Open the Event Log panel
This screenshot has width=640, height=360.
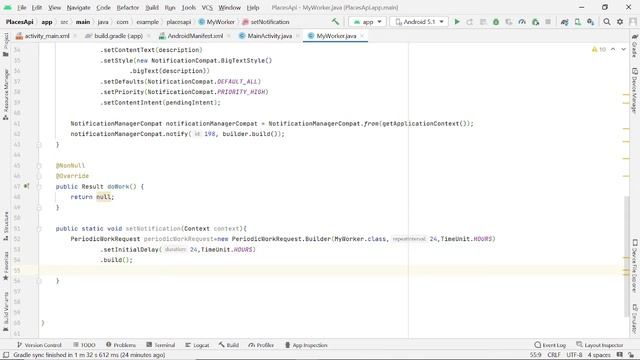[550, 345]
